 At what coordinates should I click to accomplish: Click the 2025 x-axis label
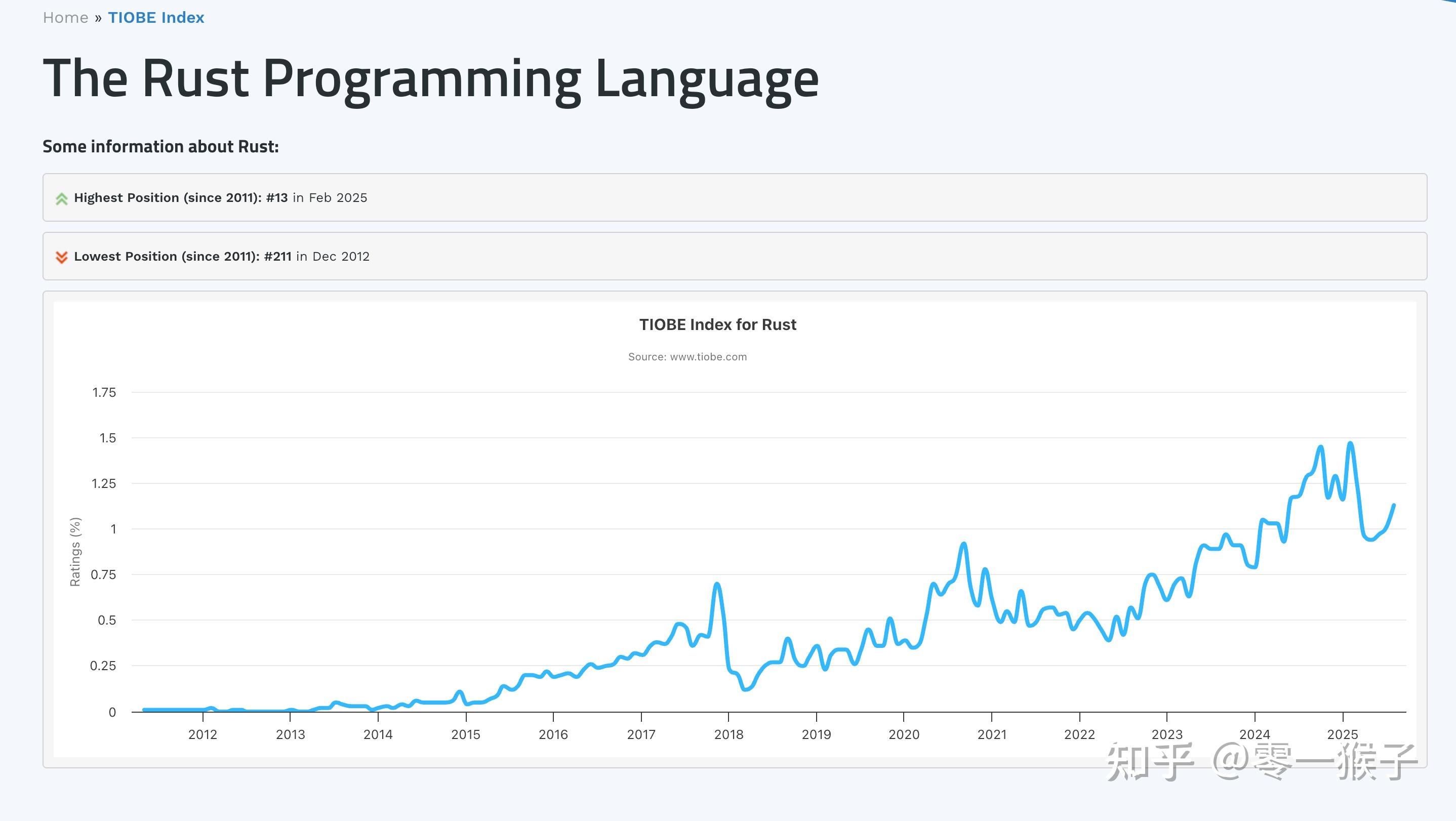tap(1343, 734)
